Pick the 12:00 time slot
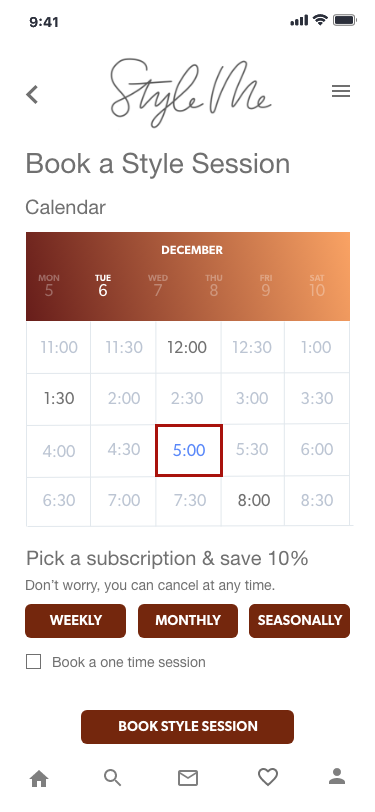This screenshot has height=812, width=375. [188, 347]
